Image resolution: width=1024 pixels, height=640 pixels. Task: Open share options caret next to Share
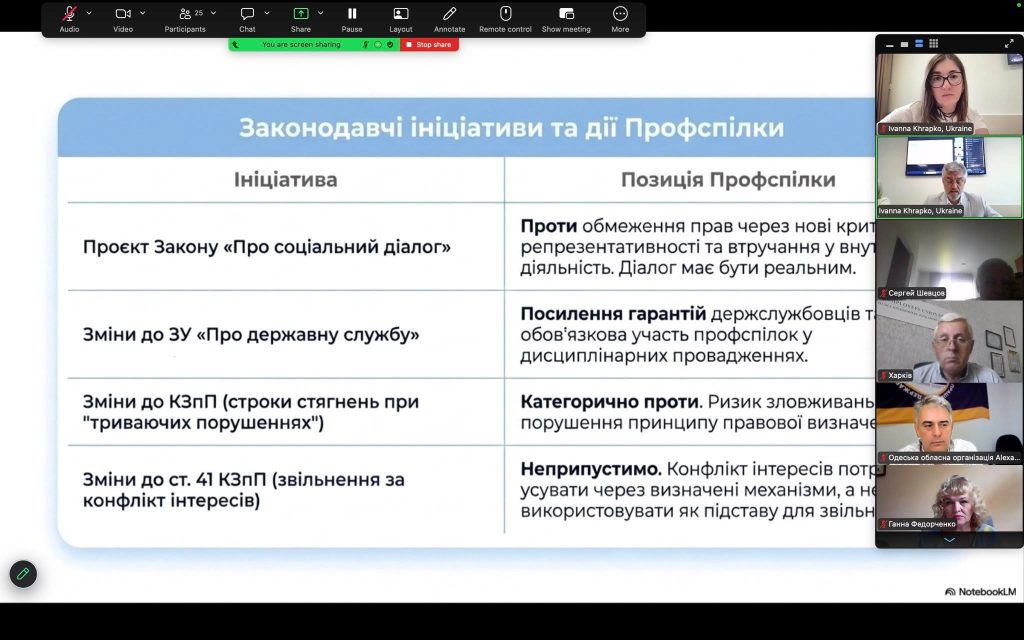tap(321, 13)
